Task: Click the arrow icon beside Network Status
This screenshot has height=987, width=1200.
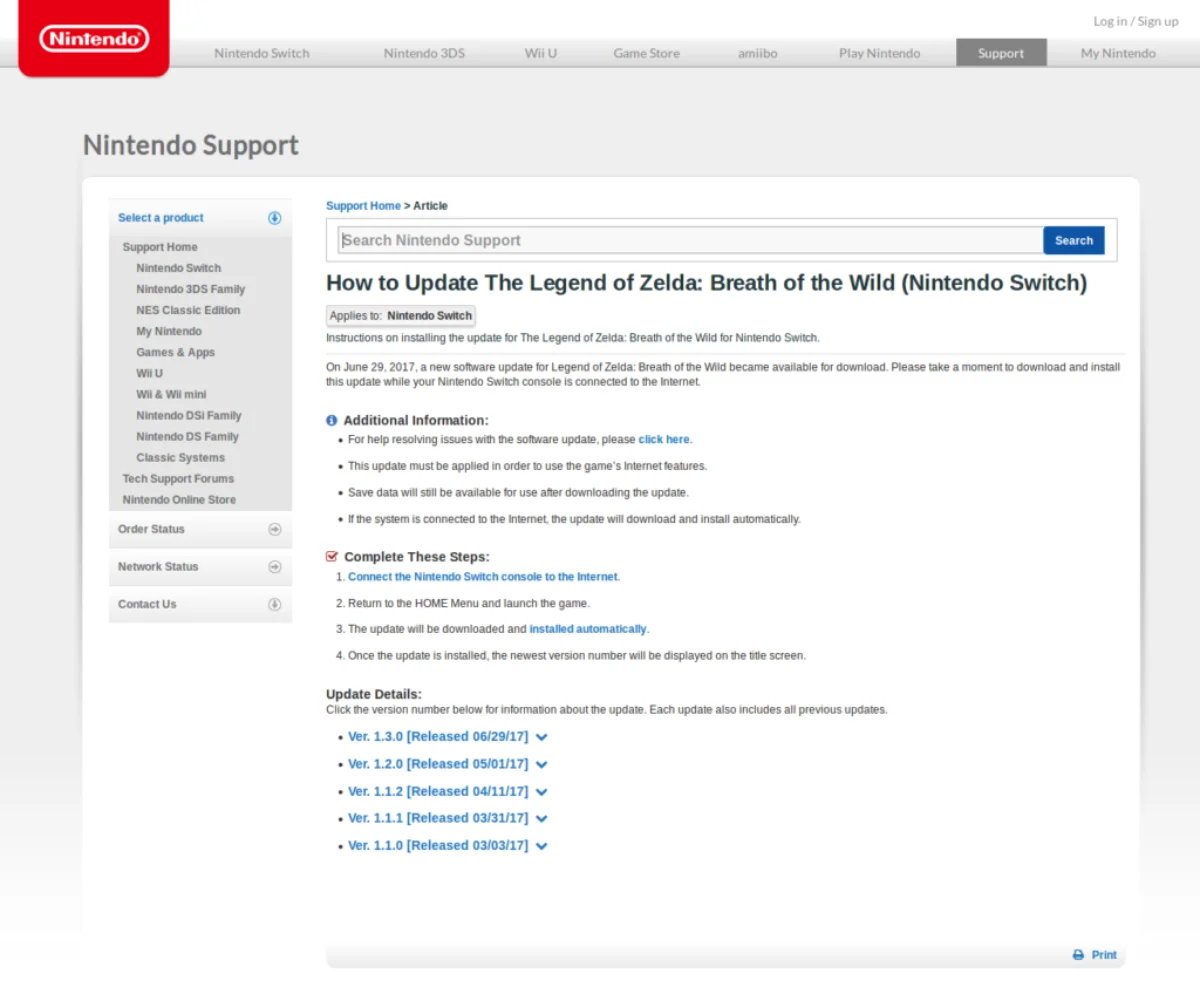Action: click(x=275, y=567)
